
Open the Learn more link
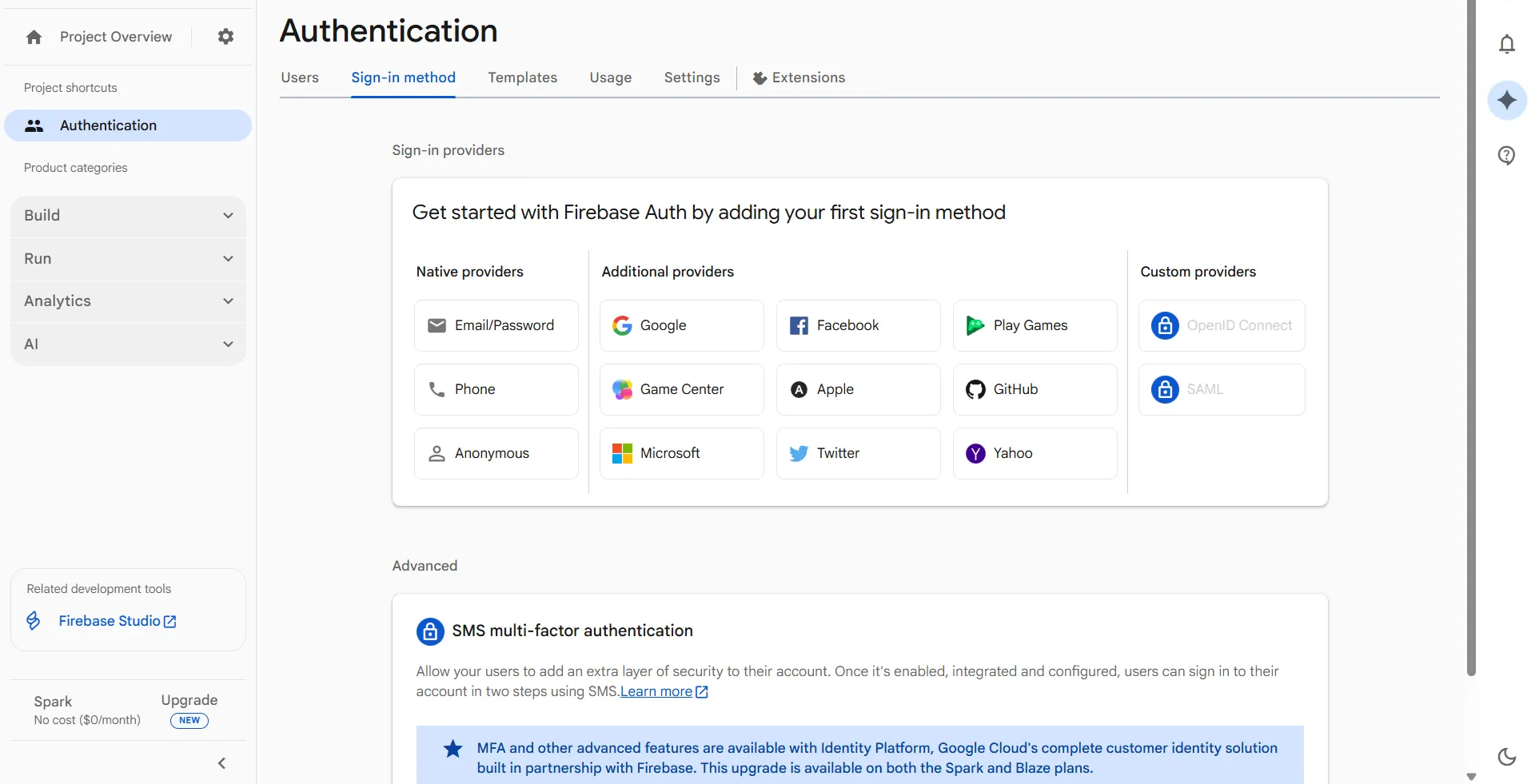656,691
